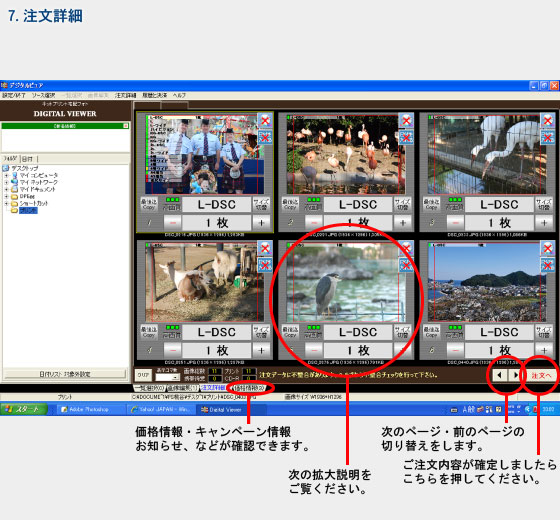Expand the ショートカット folder node
Viewport: 560px width, 520px height.
click(x=6, y=203)
